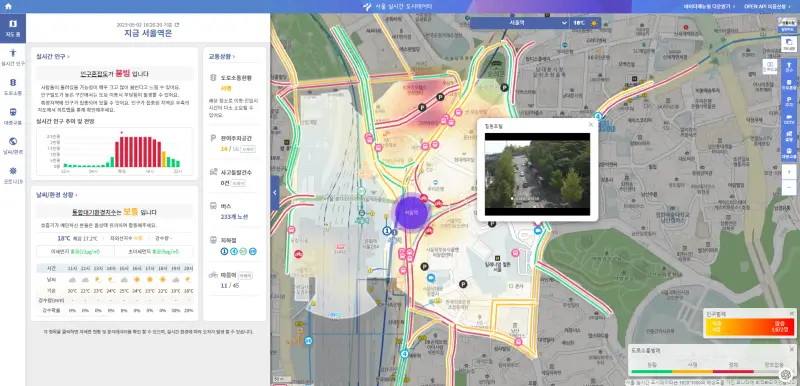
Task: Expand the 교통상황 section heading
Action: tap(222, 57)
